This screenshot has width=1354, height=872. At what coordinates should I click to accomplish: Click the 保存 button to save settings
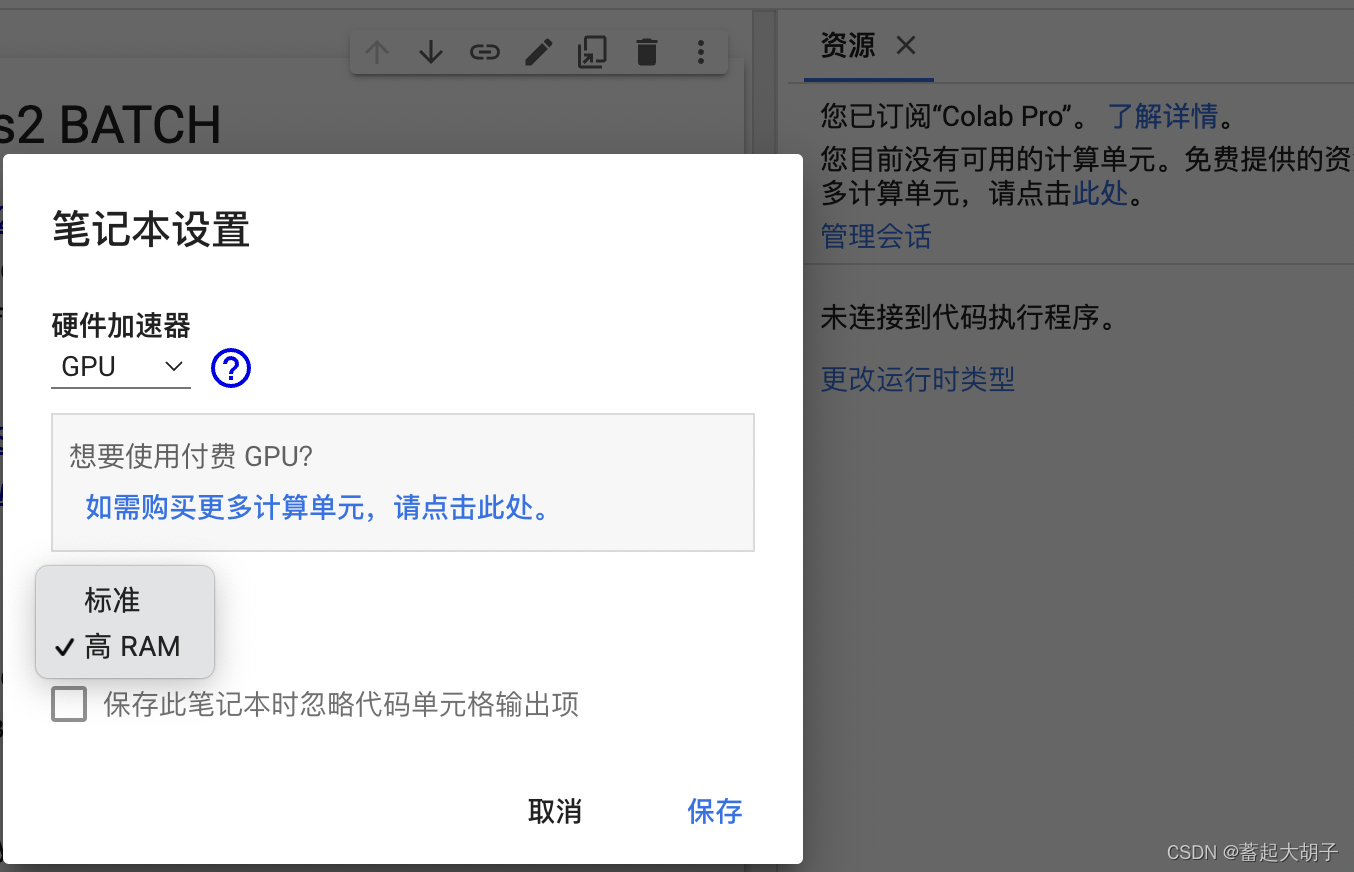[714, 811]
